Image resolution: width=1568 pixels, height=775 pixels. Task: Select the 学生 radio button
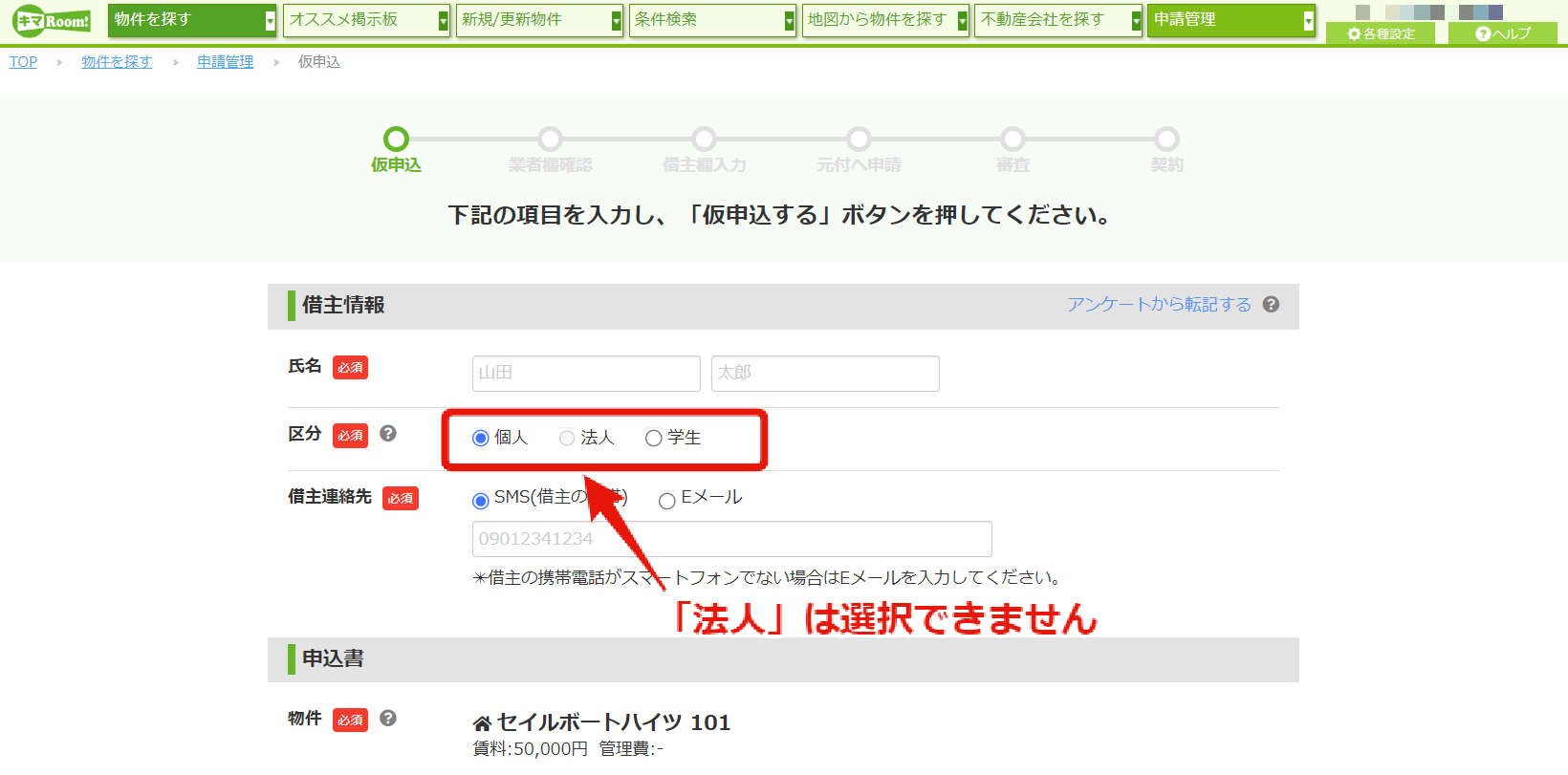click(654, 439)
